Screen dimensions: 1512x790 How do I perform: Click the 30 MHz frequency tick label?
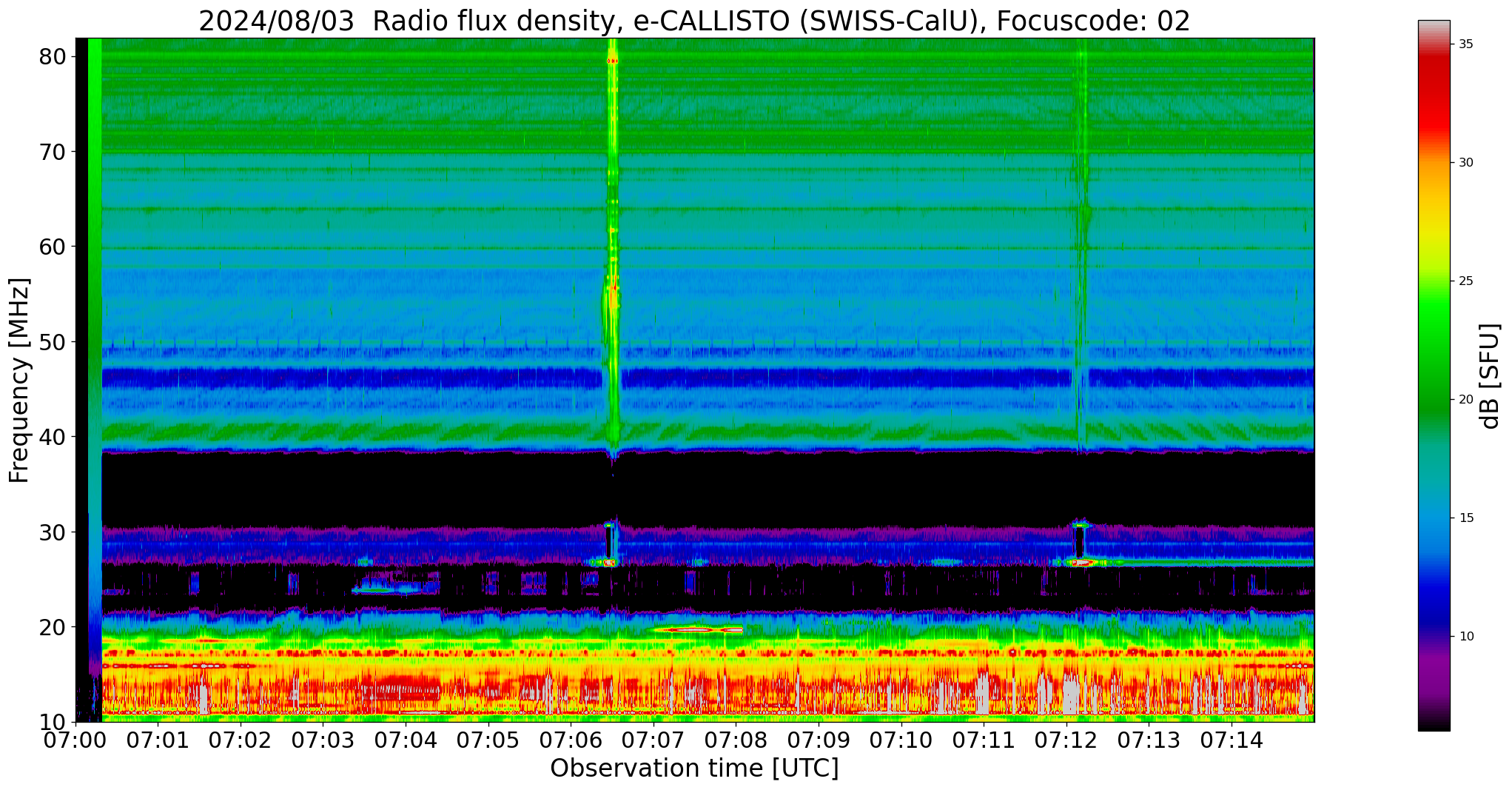(x=53, y=532)
